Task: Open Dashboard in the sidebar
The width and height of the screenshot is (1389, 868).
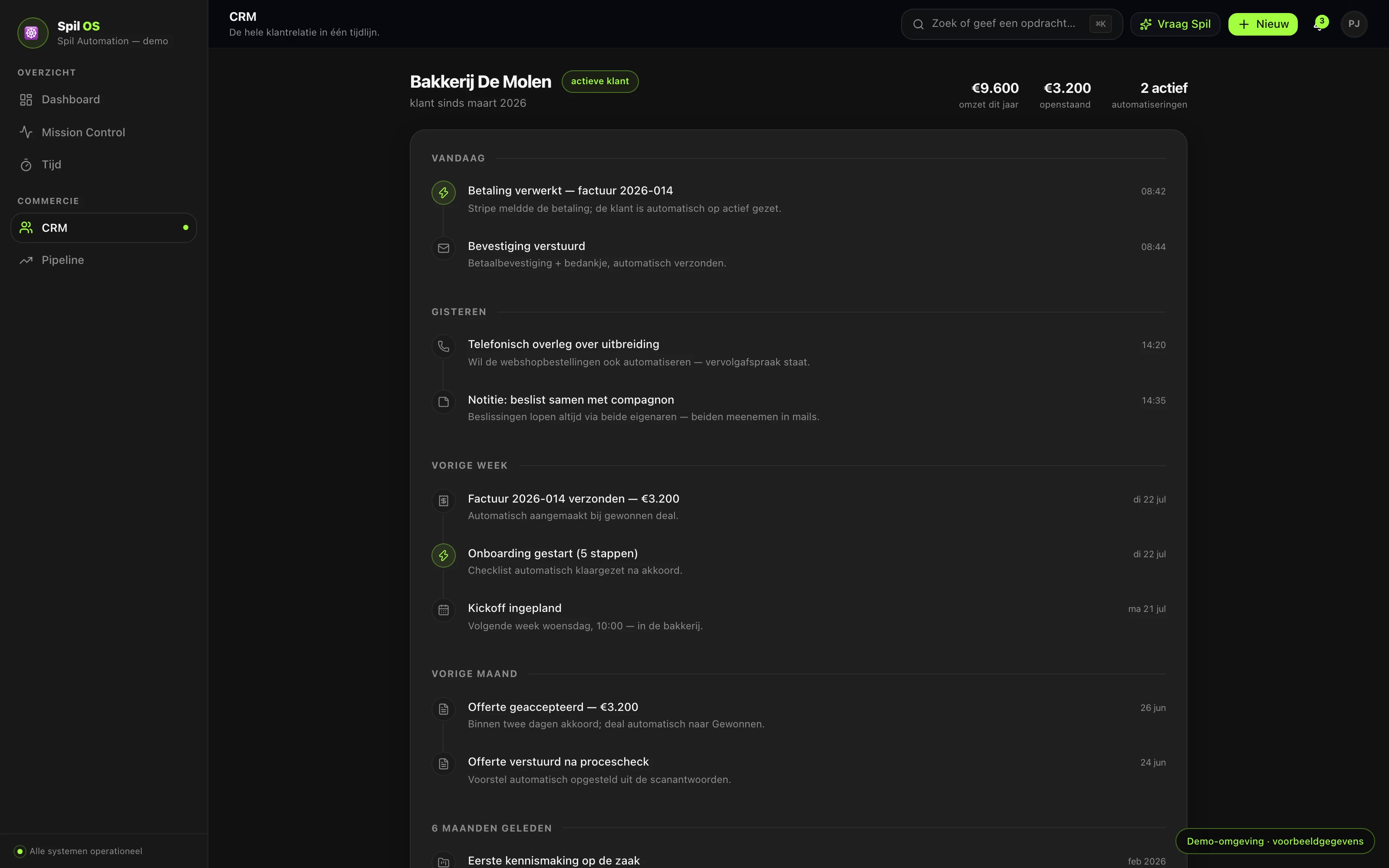Action: click(x=103, y=100)
